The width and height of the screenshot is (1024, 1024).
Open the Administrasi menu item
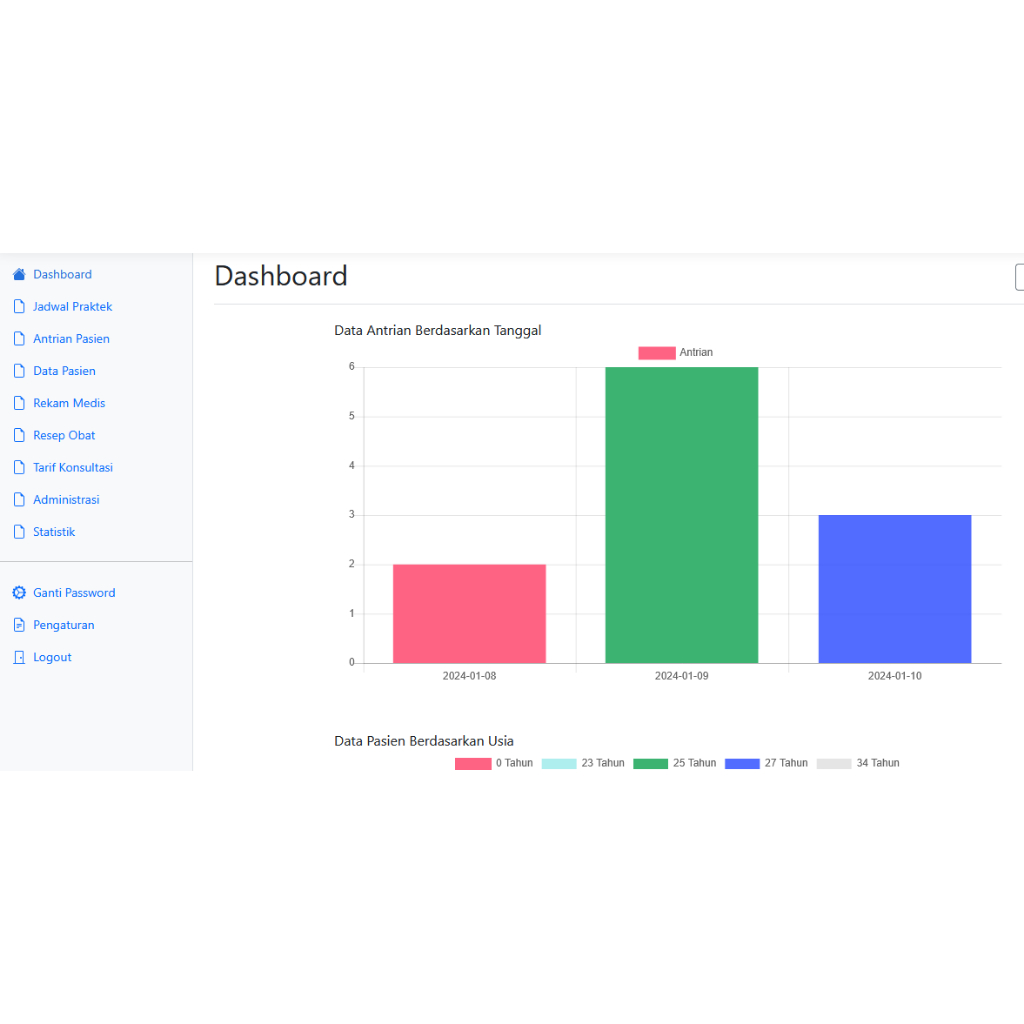point(66,500)
